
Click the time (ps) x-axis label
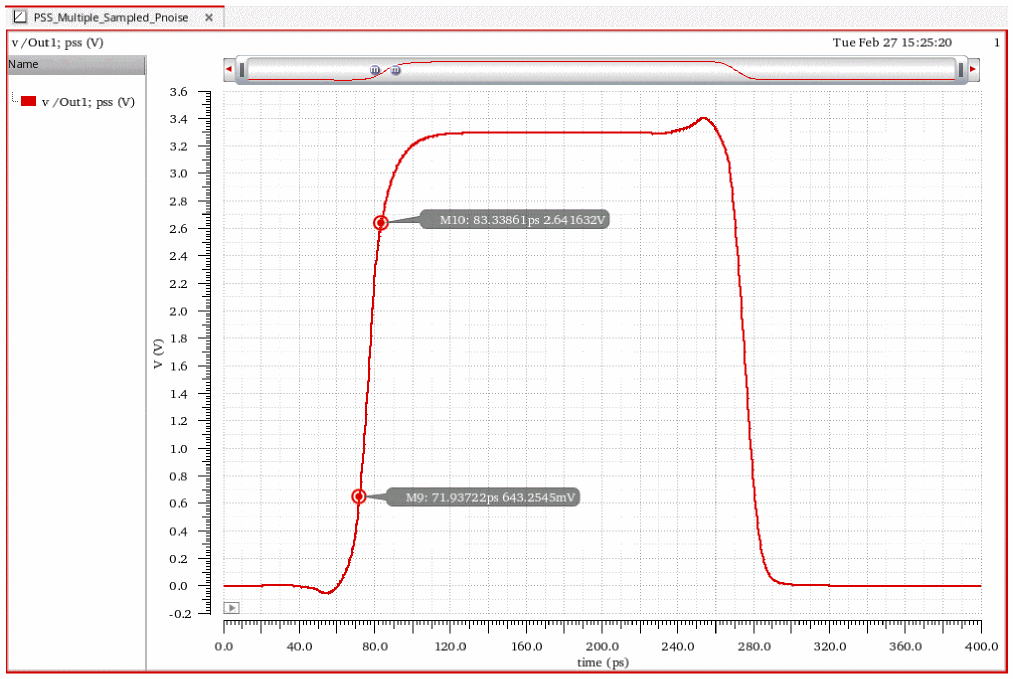tap(601, 663)
